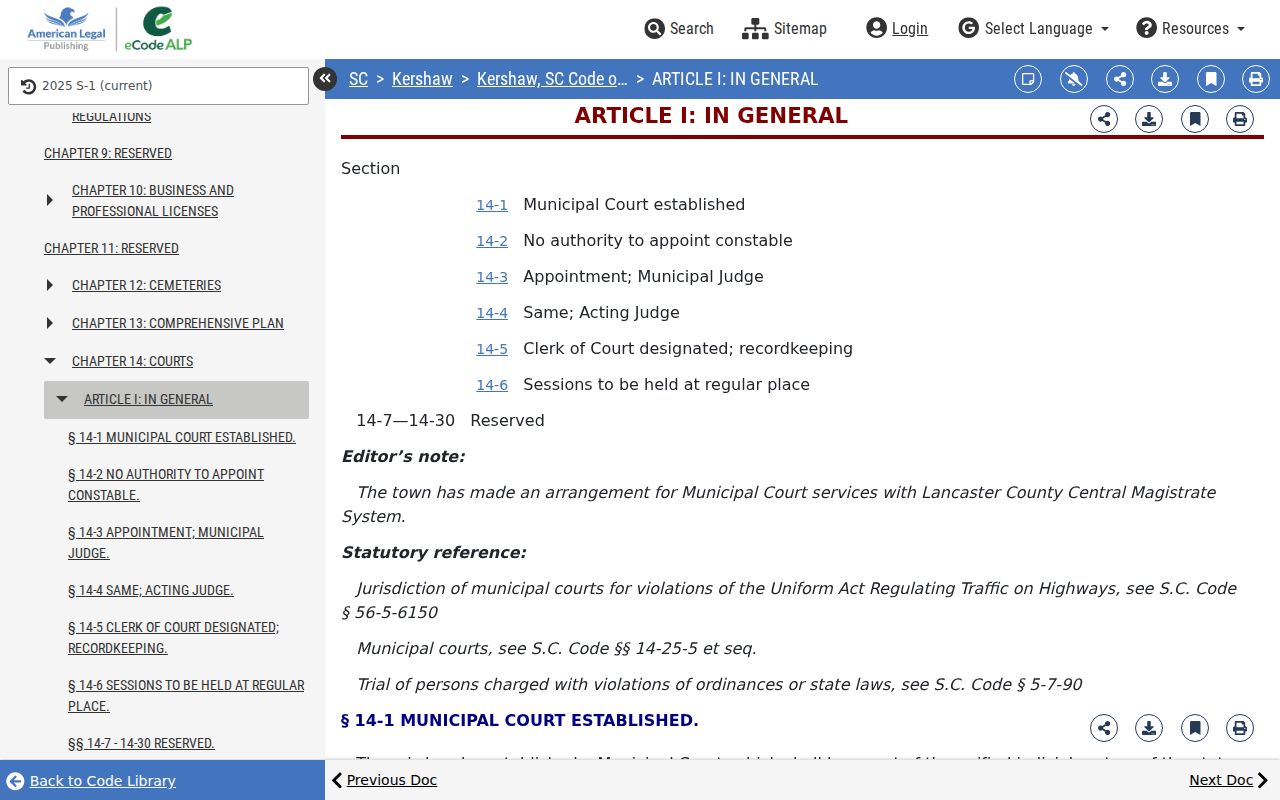Image resolution: width=1280 pixels, height=800 pixels.
Task: Open the notes icon in the blue bar
Action: (1028, 79)
